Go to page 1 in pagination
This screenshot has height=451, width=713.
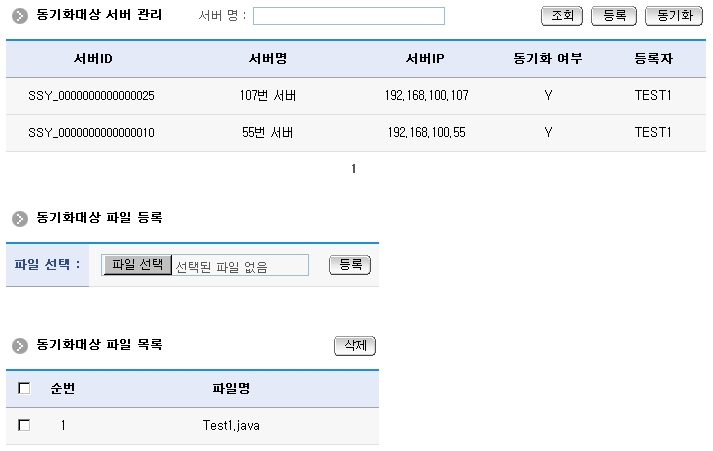(x=353, y=169)
